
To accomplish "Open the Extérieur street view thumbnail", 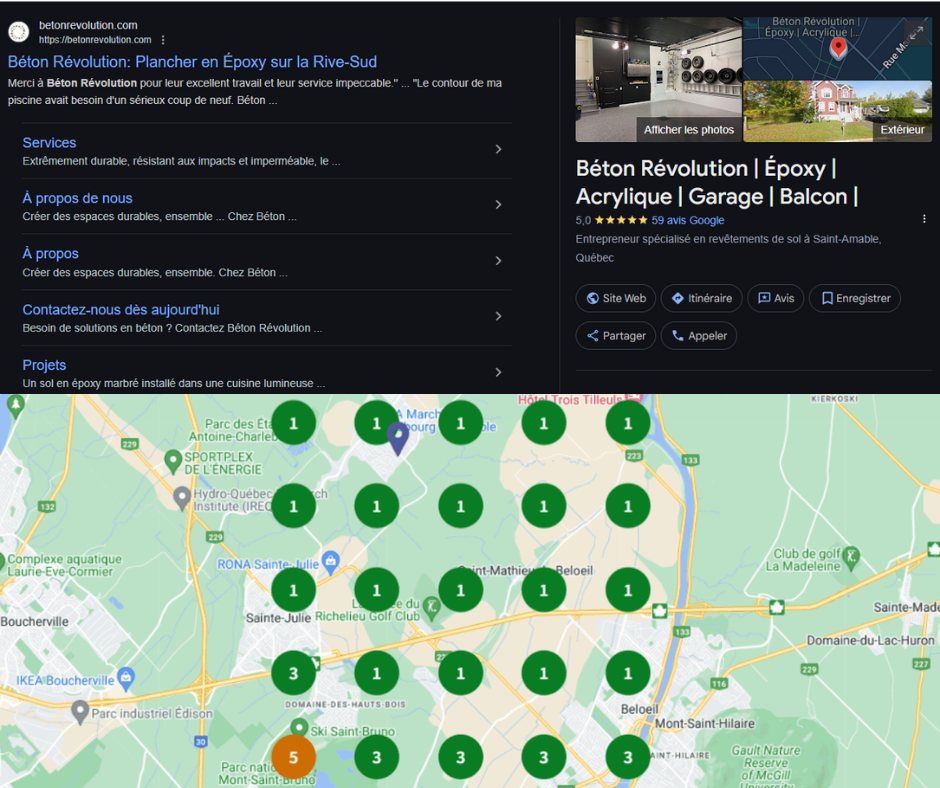I will click(x=837, y=112).
